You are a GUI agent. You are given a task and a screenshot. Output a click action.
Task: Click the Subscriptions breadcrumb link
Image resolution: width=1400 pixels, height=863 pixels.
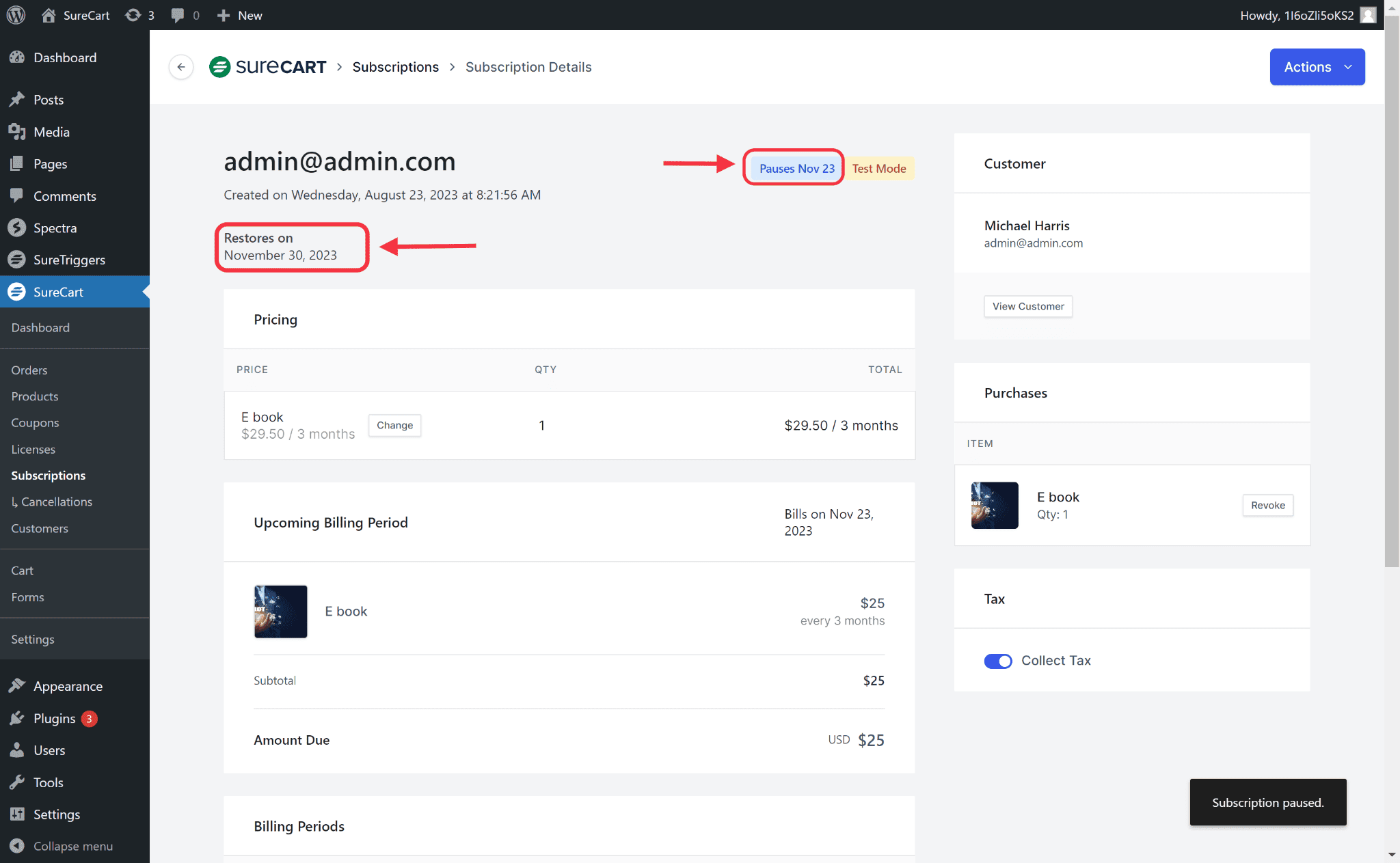[395, 67]
